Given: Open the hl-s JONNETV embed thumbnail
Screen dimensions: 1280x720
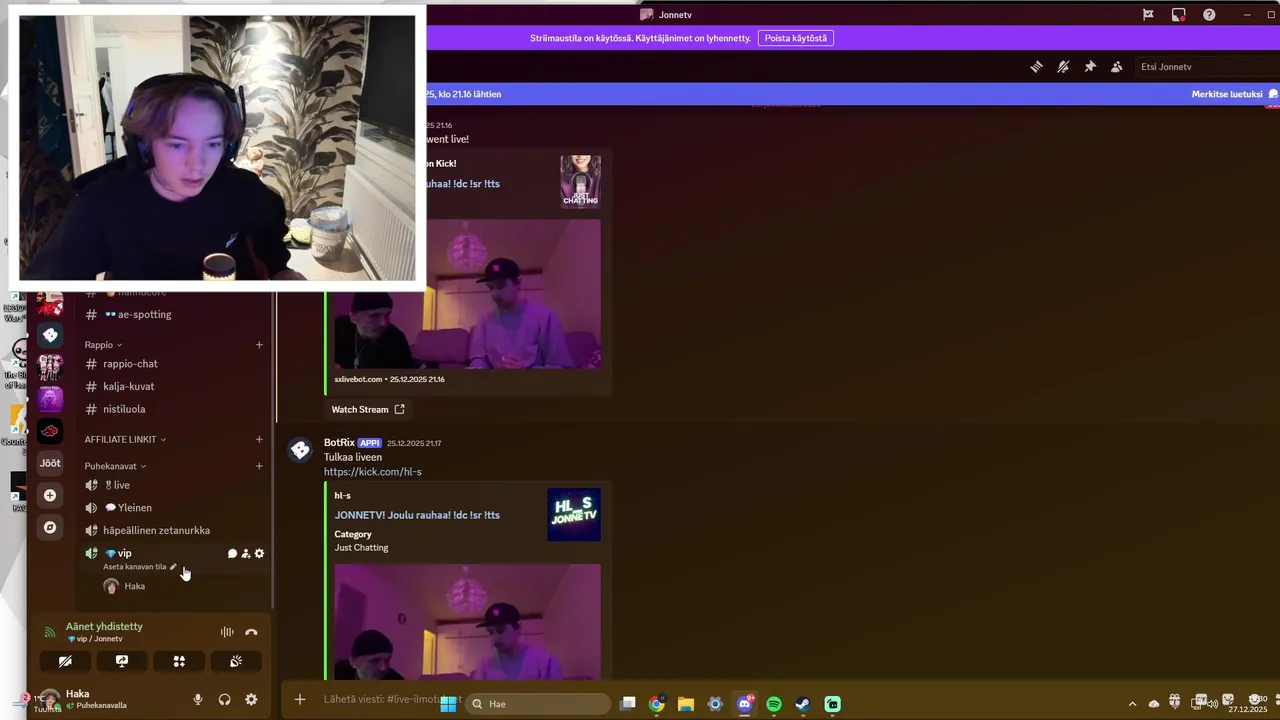Looking at the screenshot, I should tap(574, 514).
